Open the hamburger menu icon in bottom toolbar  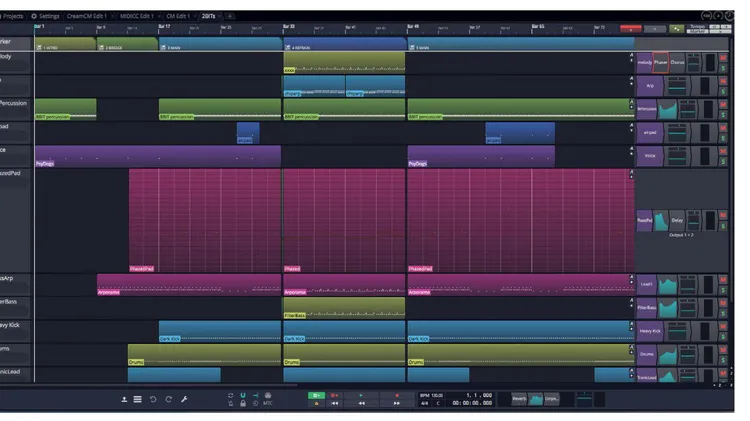click(x=138, y=399)
